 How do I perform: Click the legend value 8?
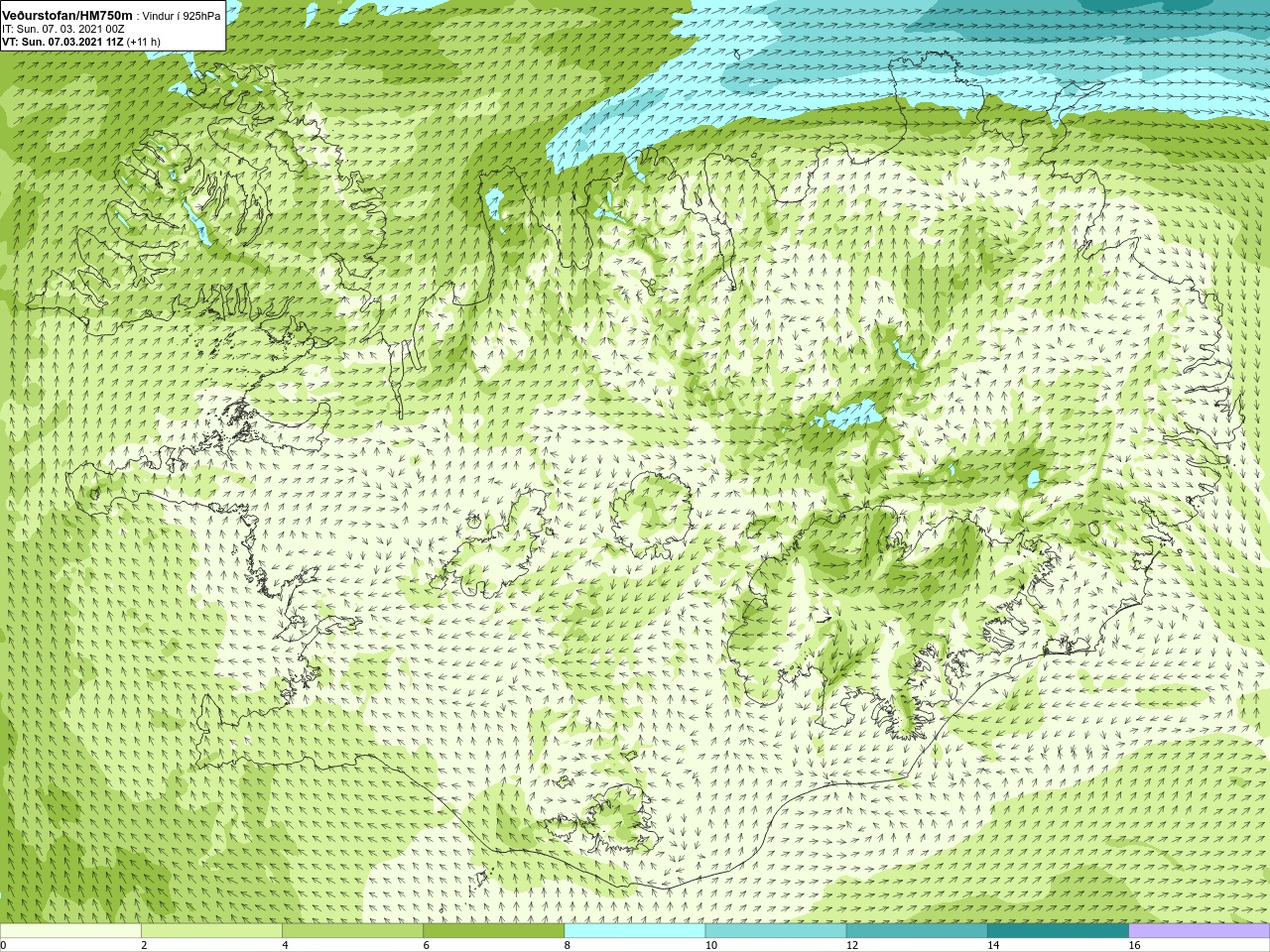pyautogui.click(x=568, y=945)
